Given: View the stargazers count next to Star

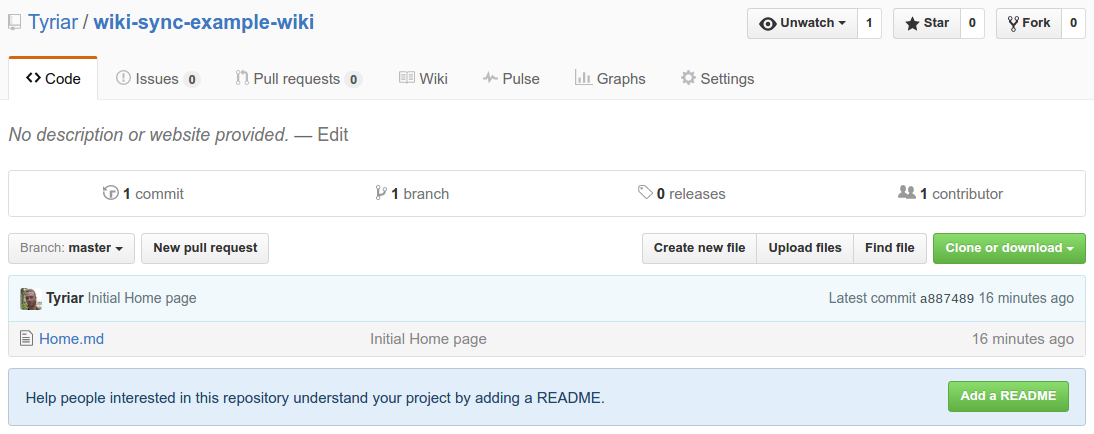Looking at the screenshot, I should coord(973,23).
